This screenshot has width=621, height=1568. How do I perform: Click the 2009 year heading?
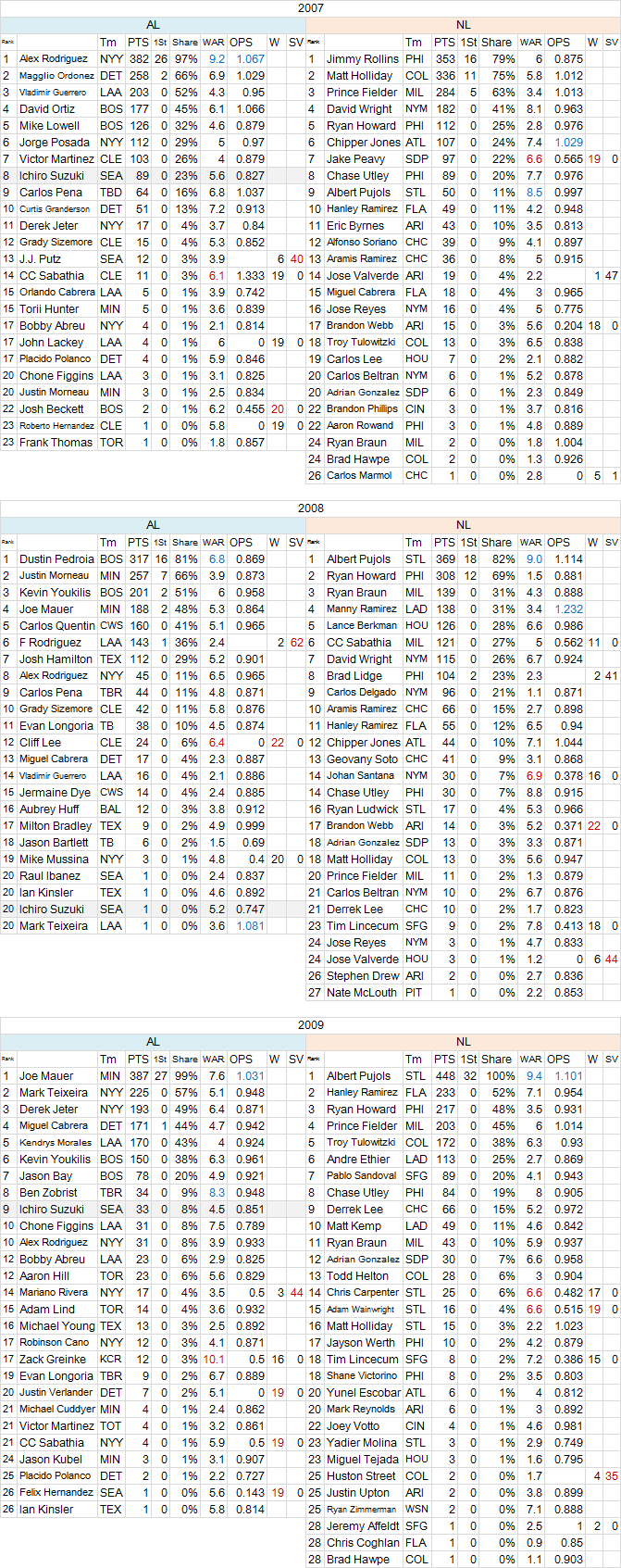click(x=311, y=1025)
